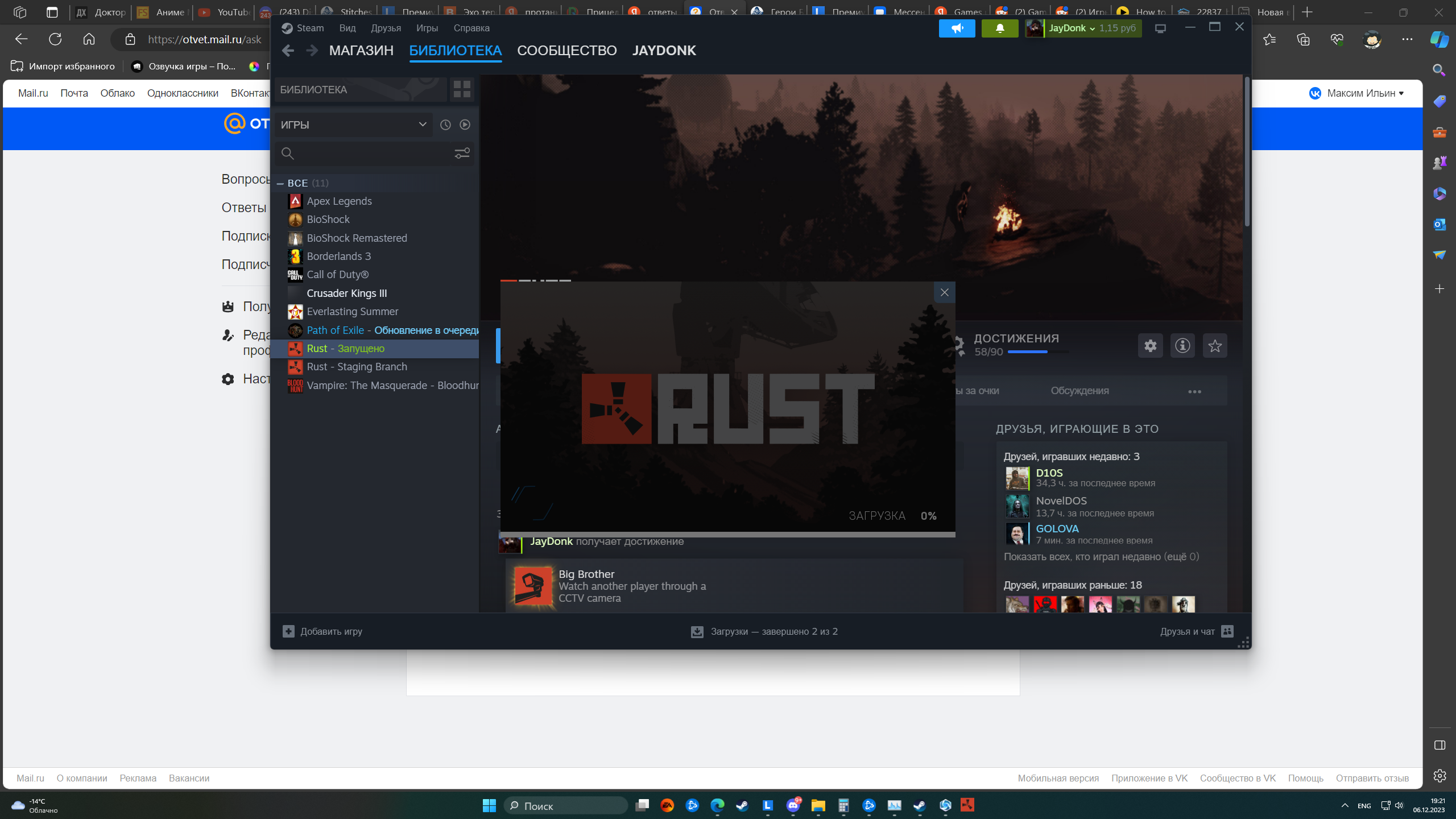Open friend GOLOVA profile
This screenshot has width=1456, height=819.
pos(1057,528)
